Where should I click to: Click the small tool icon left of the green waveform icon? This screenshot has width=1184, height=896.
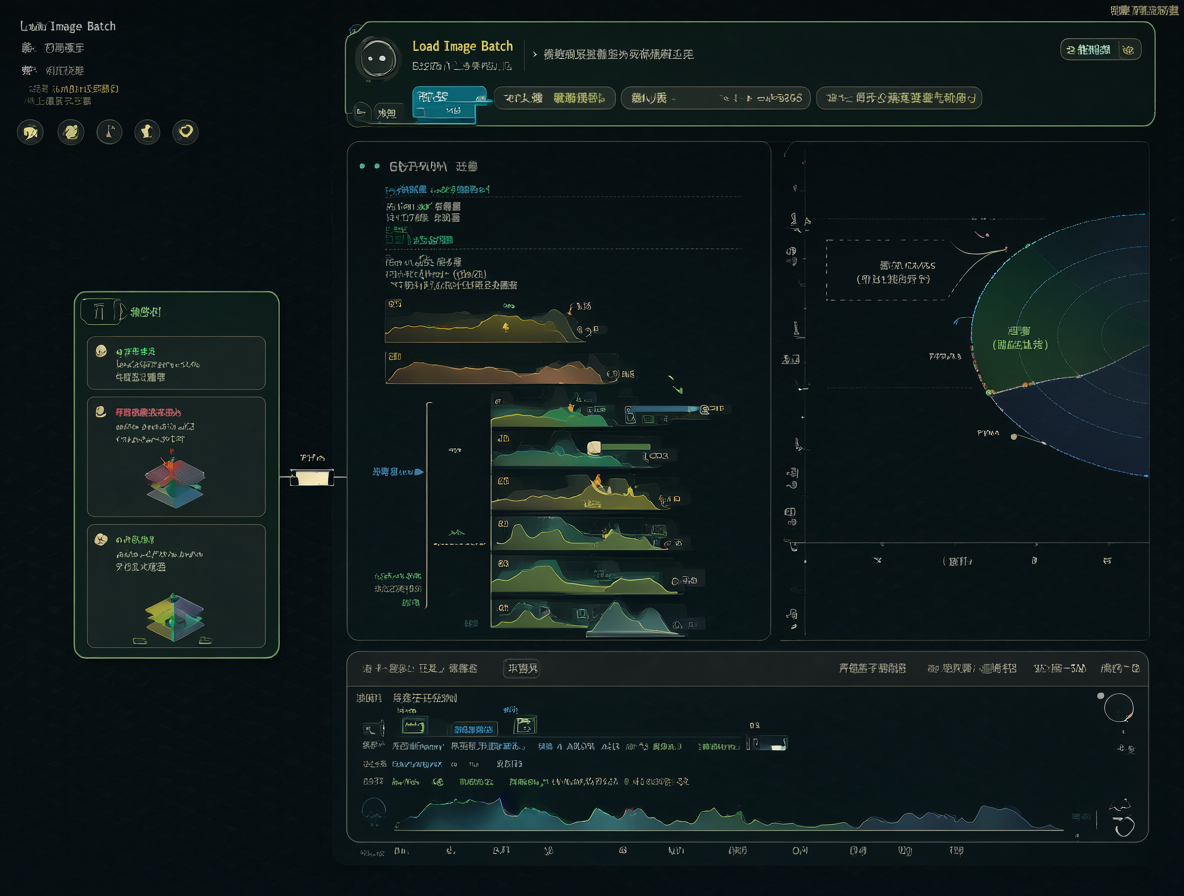(x=373, y=728)
